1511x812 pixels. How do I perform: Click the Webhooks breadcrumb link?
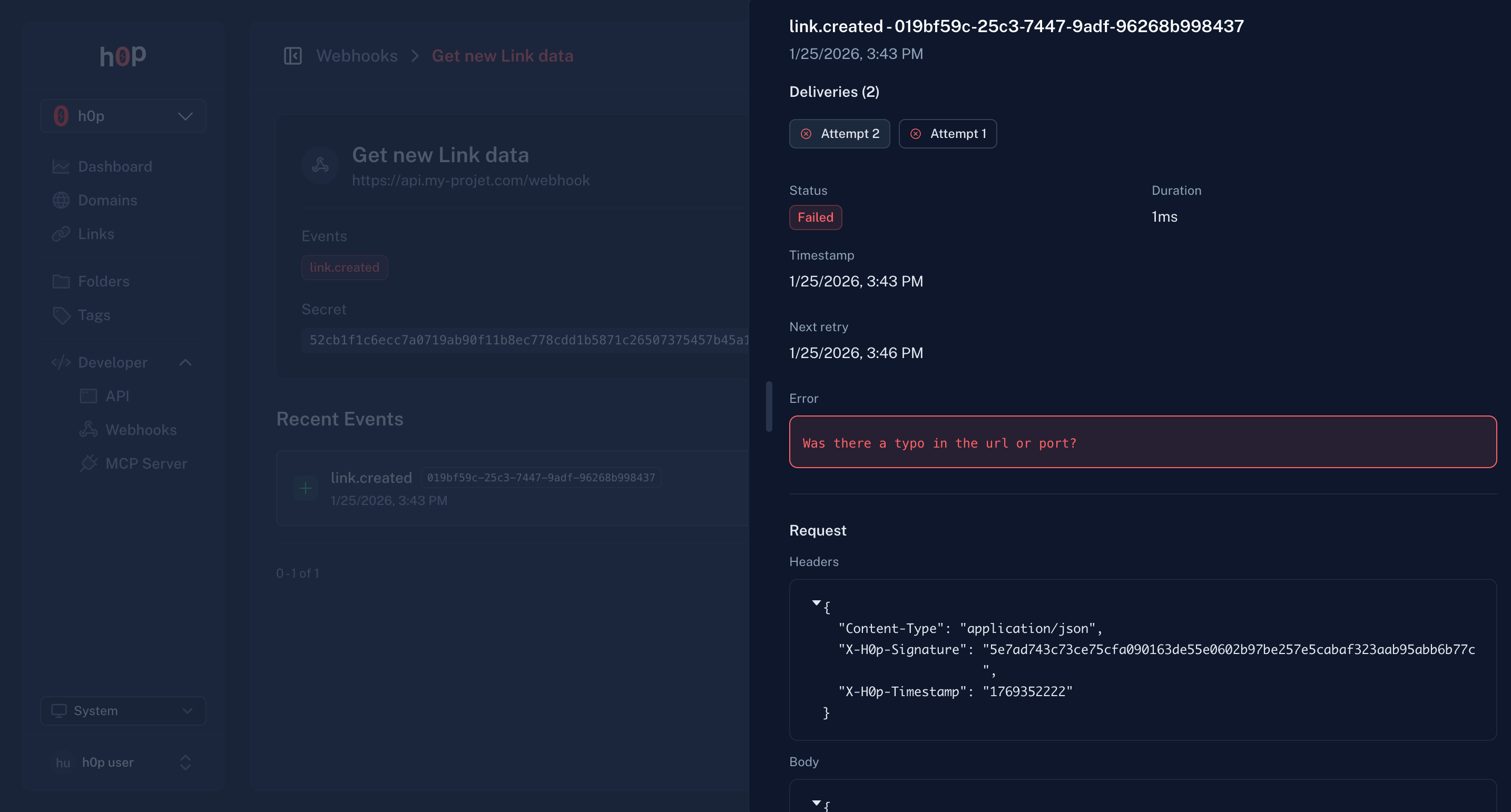click(357, 56)
